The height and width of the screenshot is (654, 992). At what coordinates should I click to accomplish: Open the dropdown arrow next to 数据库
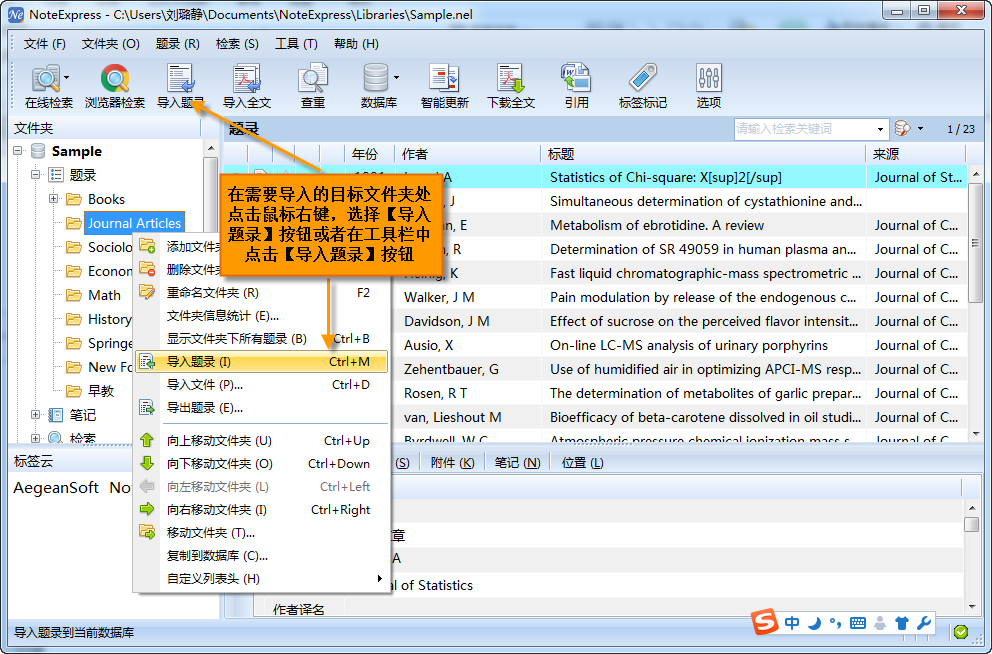pyautogui.click(x=397, y=78)
